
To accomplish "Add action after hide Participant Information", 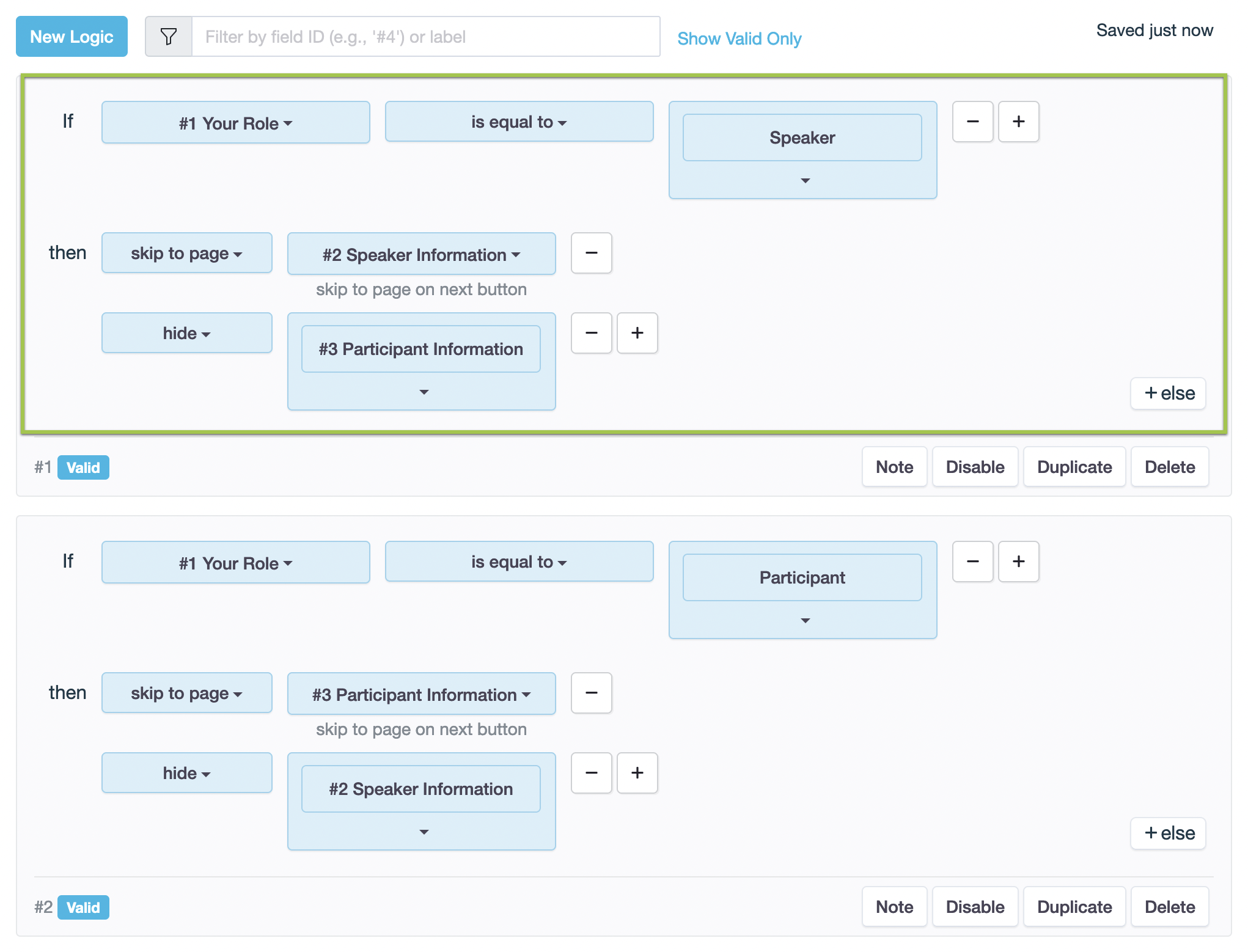I will pos(637,333).
